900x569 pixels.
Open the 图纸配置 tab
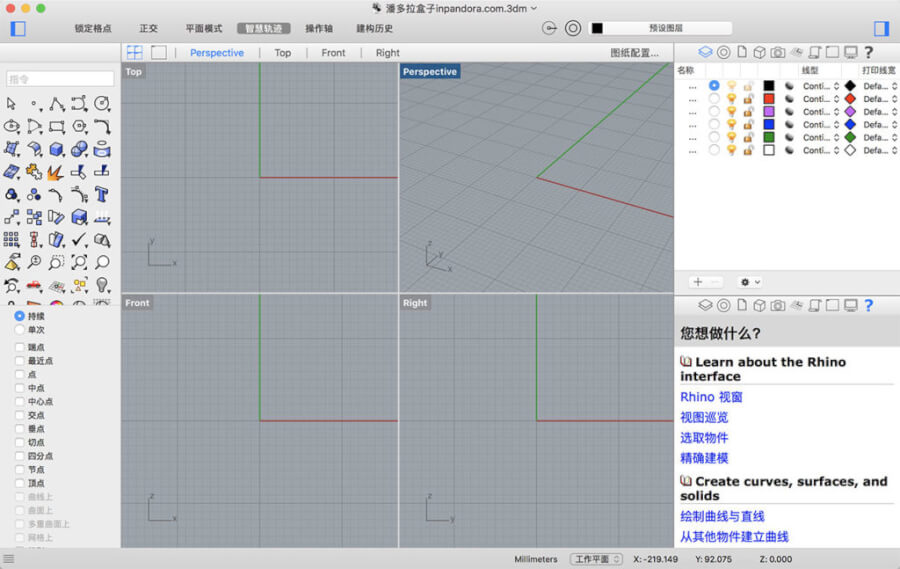634,53
